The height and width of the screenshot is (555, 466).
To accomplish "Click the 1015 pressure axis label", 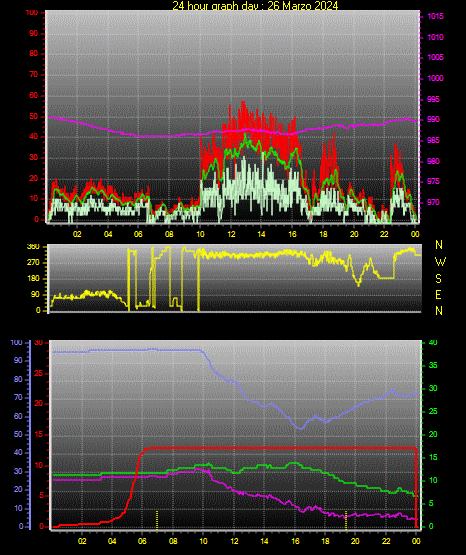I will [x=435, y=16].
